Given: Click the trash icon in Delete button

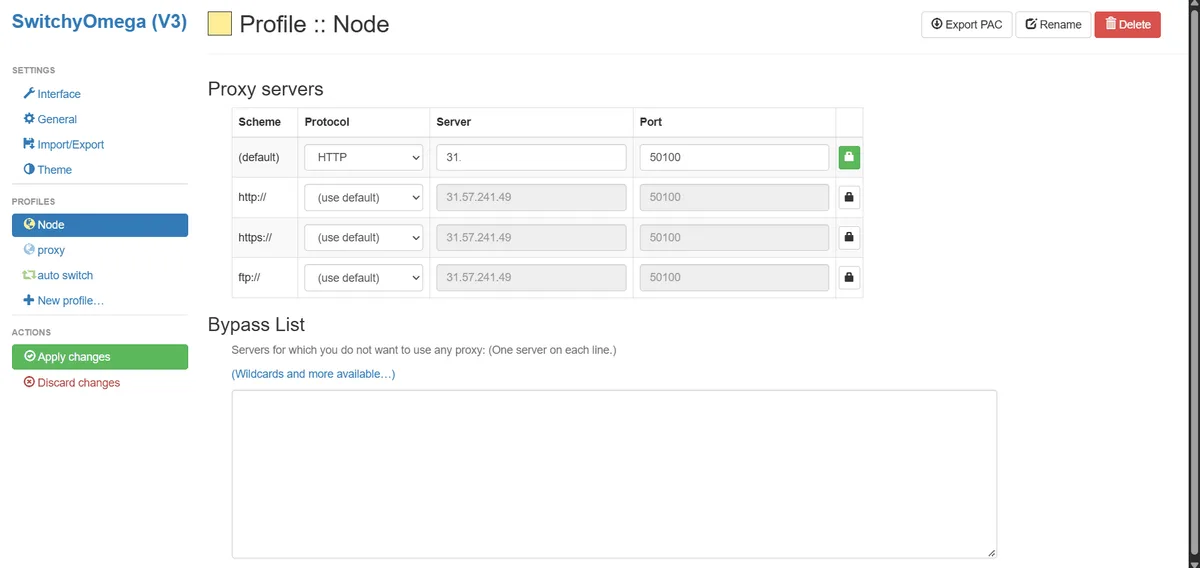Looking at the screenshot, I should coord(1110,24).
